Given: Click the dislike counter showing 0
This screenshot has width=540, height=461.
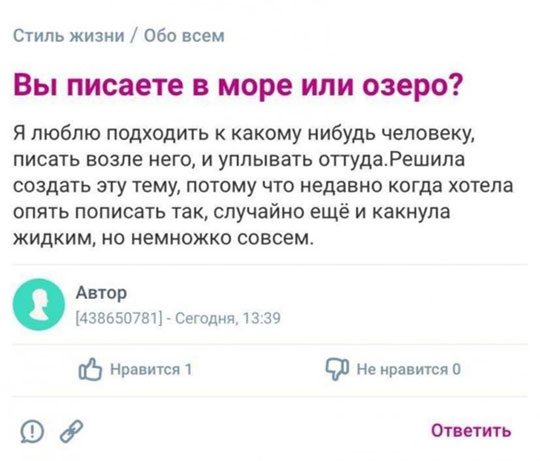Looking at the screenshot, I should pyautogui.click(x=456, y=369).
